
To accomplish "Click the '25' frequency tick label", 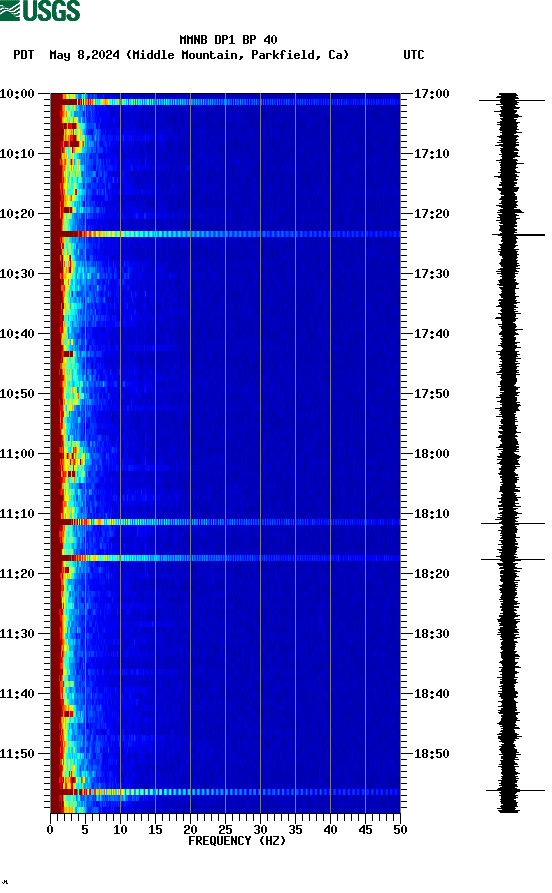I will pyautogui.click(x=225, y=830).
